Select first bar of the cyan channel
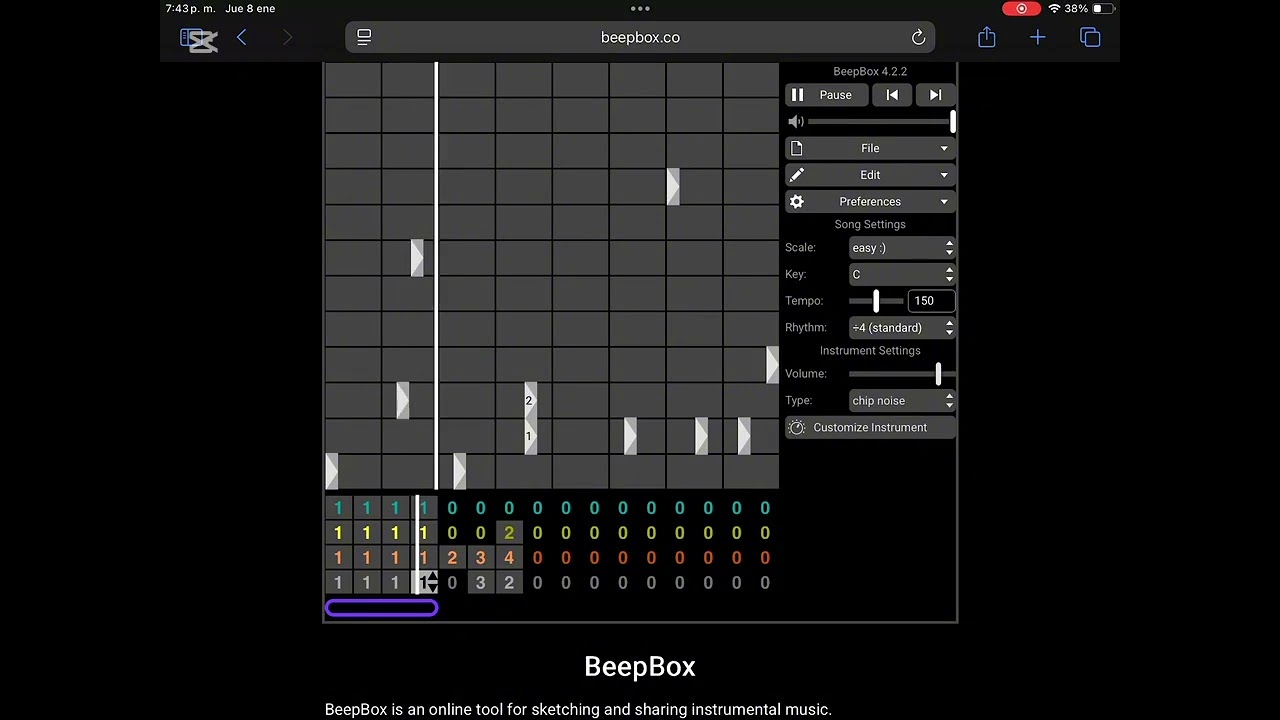This screenshot has height=720, width=1280. tap(338, 508)
